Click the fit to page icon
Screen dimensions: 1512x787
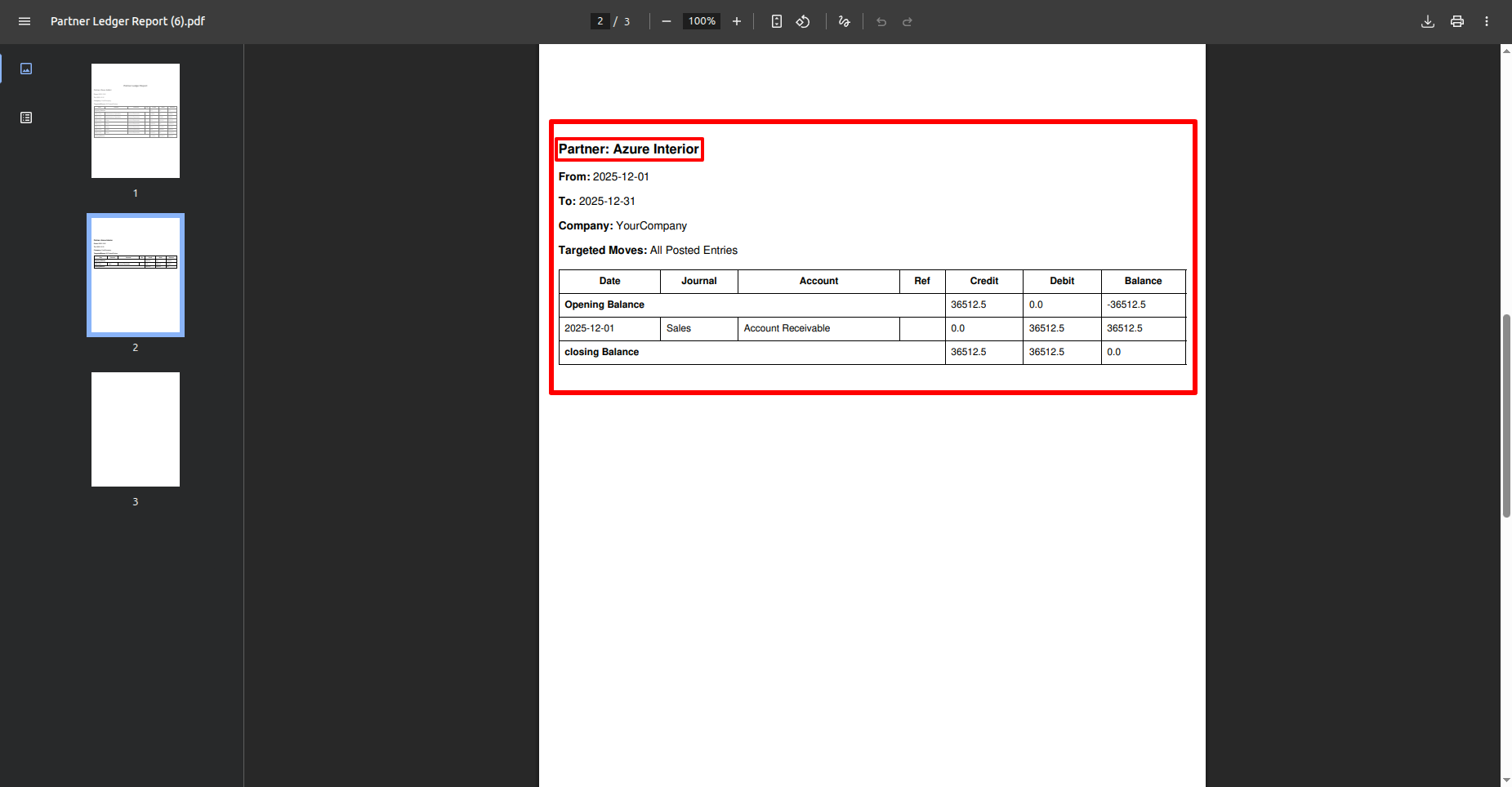pyautogui.click(x=777, y=21)
